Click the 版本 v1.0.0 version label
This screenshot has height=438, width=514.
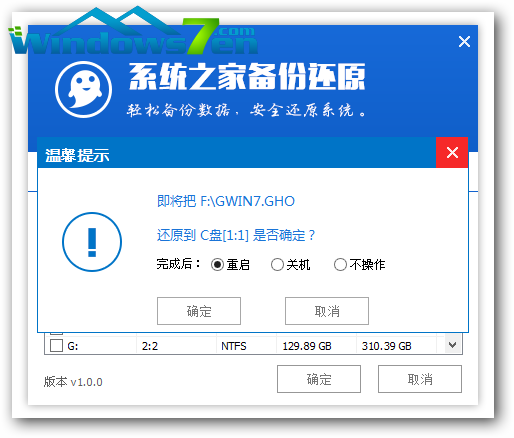(x=73, y=382)
